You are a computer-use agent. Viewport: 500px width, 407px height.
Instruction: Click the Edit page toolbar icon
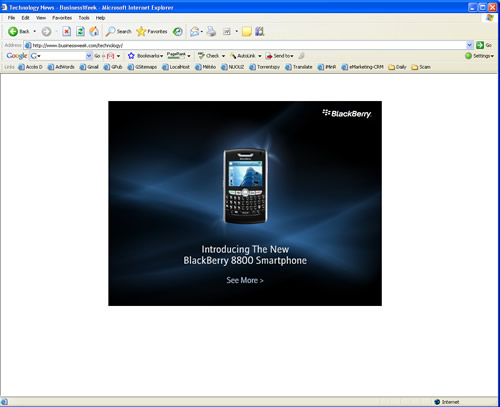click(227, 32)
